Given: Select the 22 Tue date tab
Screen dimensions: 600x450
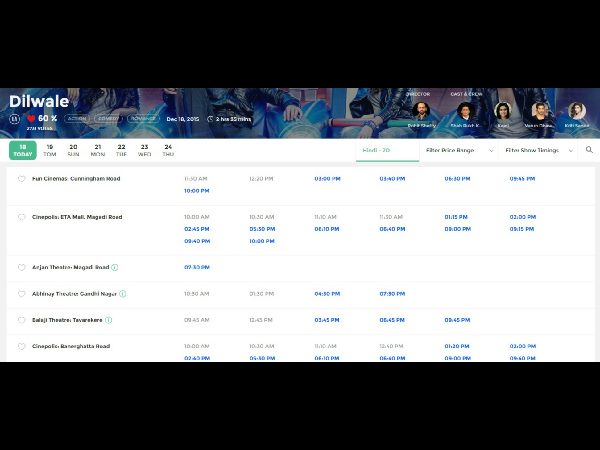Looking at the screenshot, I should tap(121, 150).
